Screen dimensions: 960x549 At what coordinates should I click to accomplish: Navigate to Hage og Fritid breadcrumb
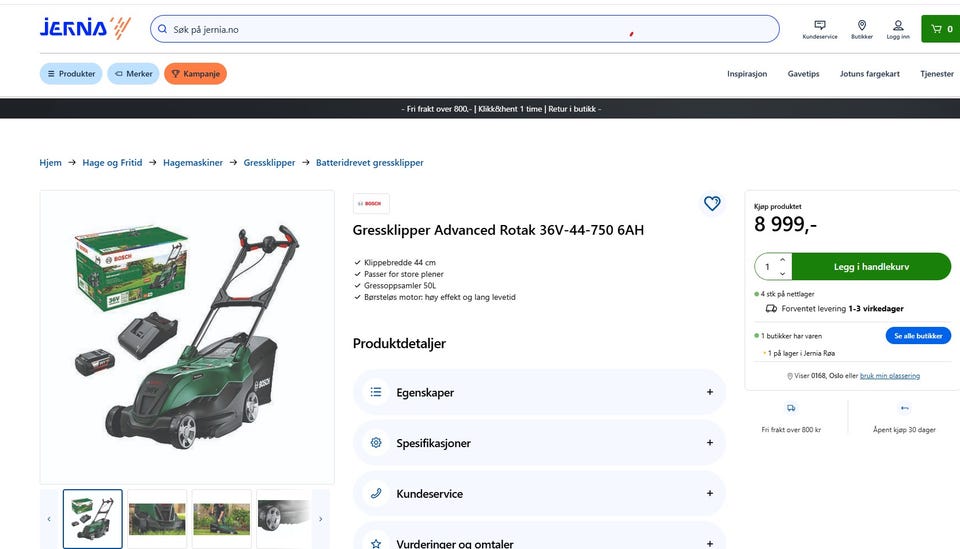click(x=112, y=162)
